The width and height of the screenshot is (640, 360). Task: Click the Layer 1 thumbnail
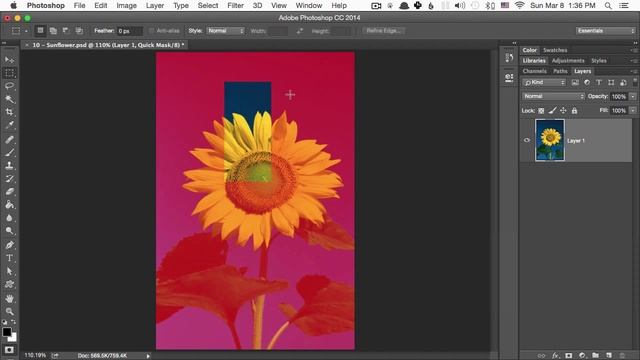click(x=550, y=140)
